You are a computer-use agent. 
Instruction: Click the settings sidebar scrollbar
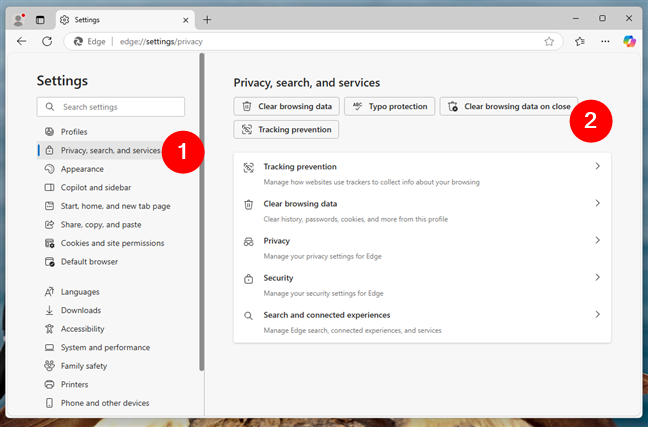202,212
